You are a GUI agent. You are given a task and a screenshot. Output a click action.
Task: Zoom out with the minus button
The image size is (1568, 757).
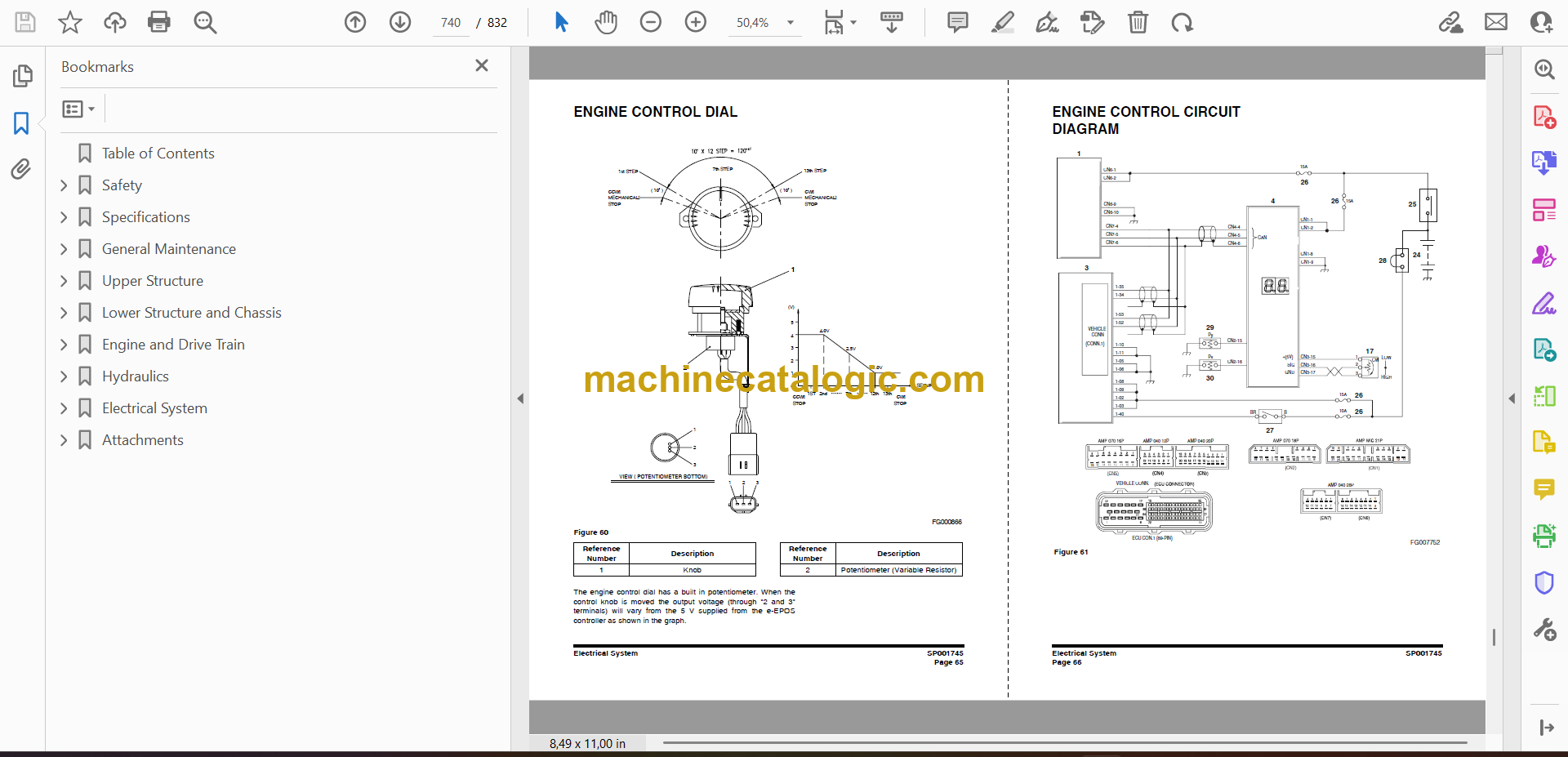(651, 22)
